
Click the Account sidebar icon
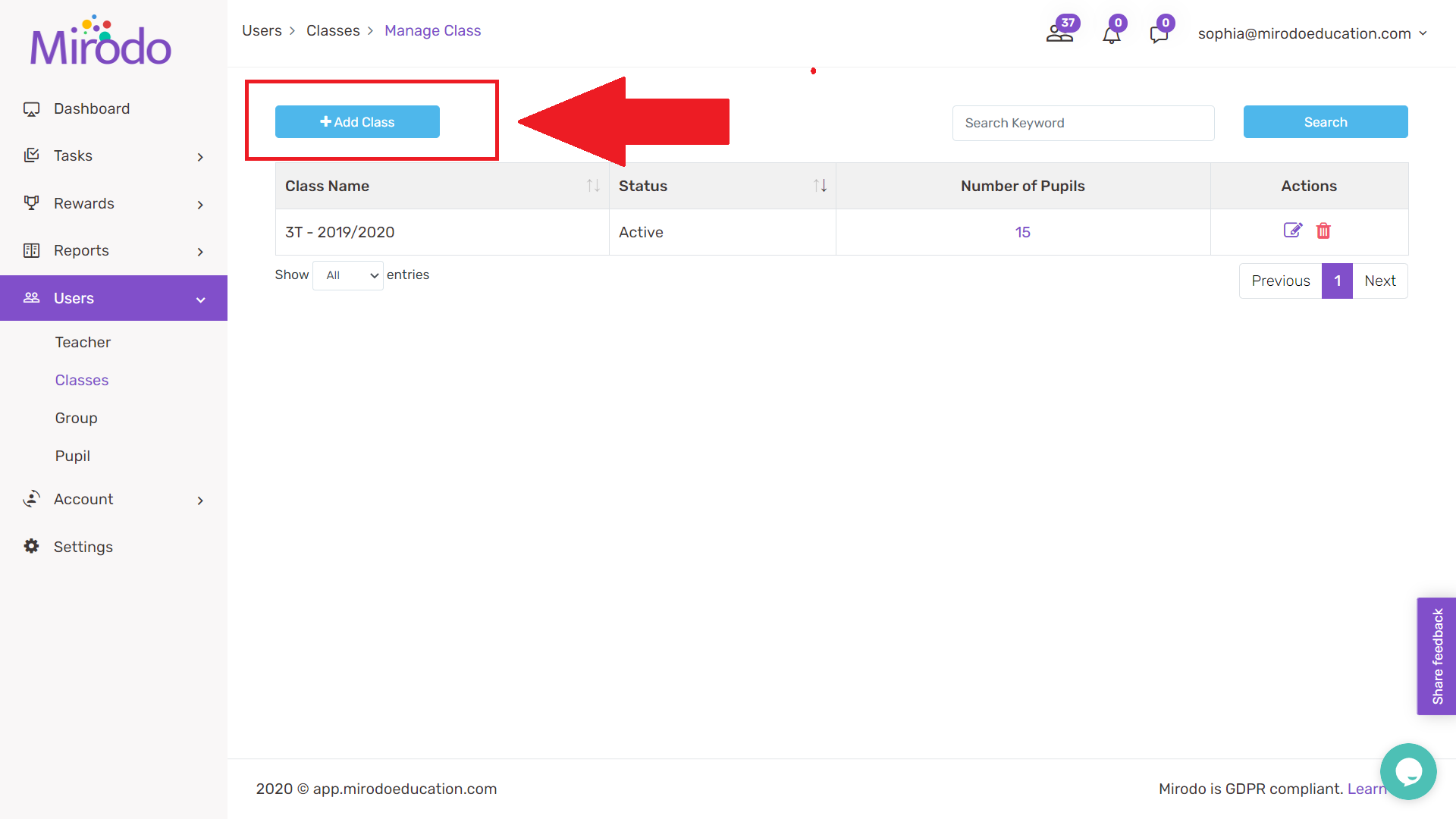click(31, 498)
